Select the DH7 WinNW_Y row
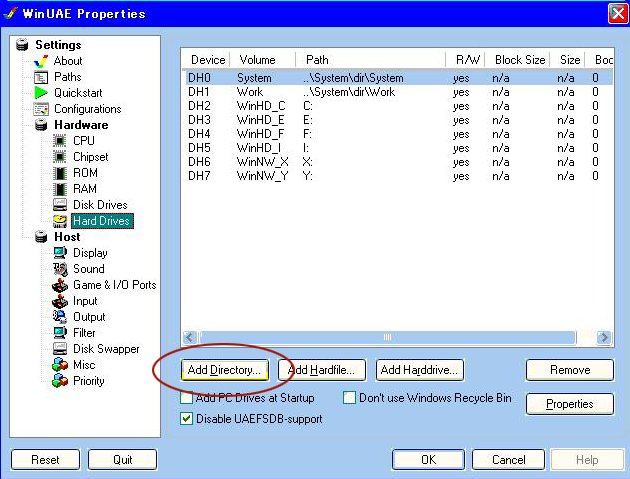This screenshot has height=479, width=630. pos(398,176)
